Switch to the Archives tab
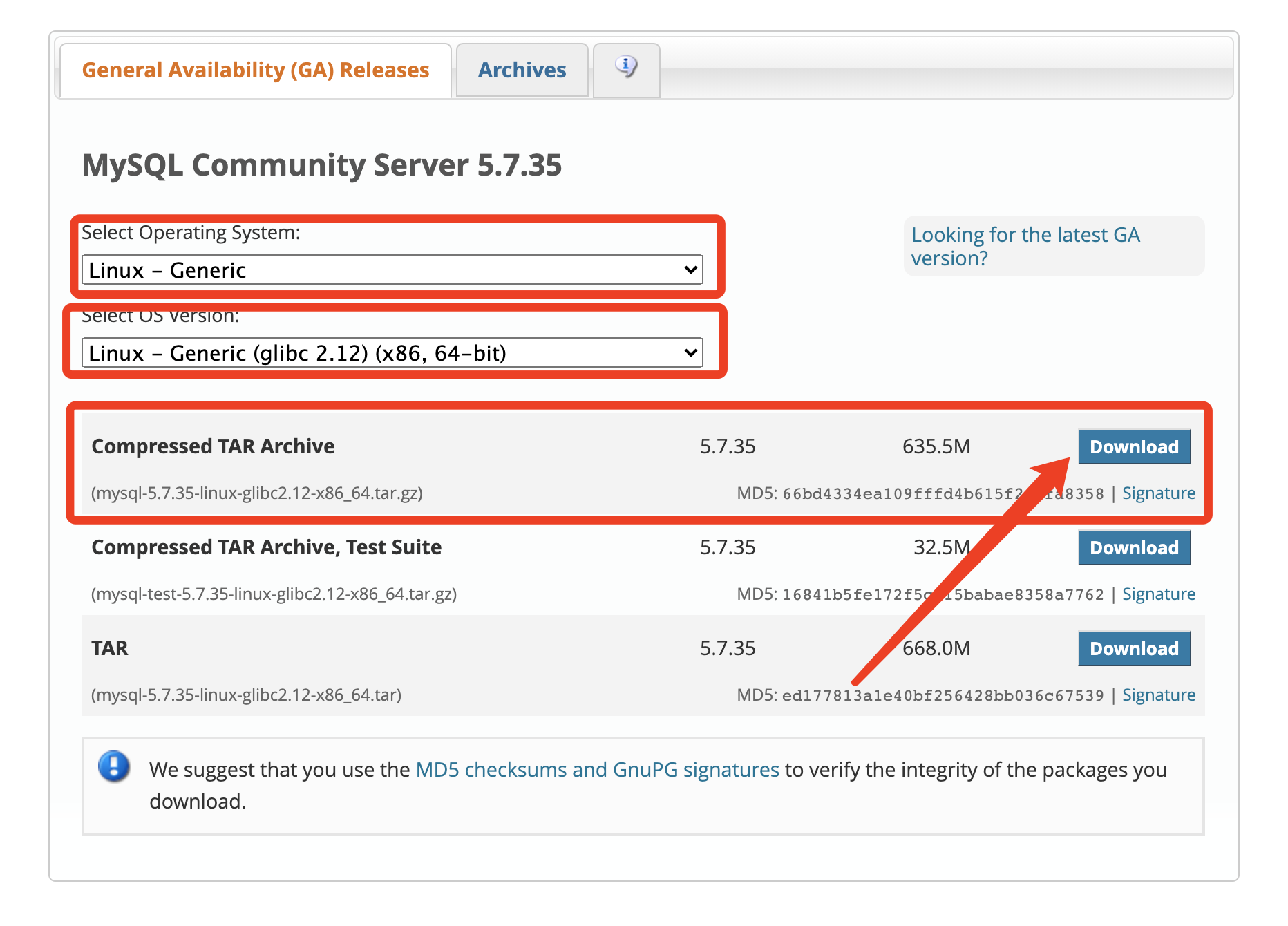This screenshot has height=926, width=1288. [522, 70]
